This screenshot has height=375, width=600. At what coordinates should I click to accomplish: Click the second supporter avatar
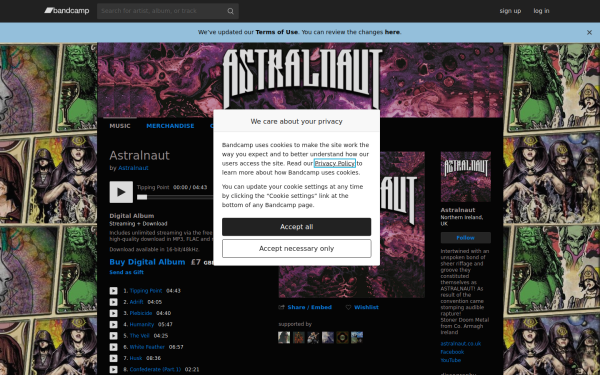298,338
